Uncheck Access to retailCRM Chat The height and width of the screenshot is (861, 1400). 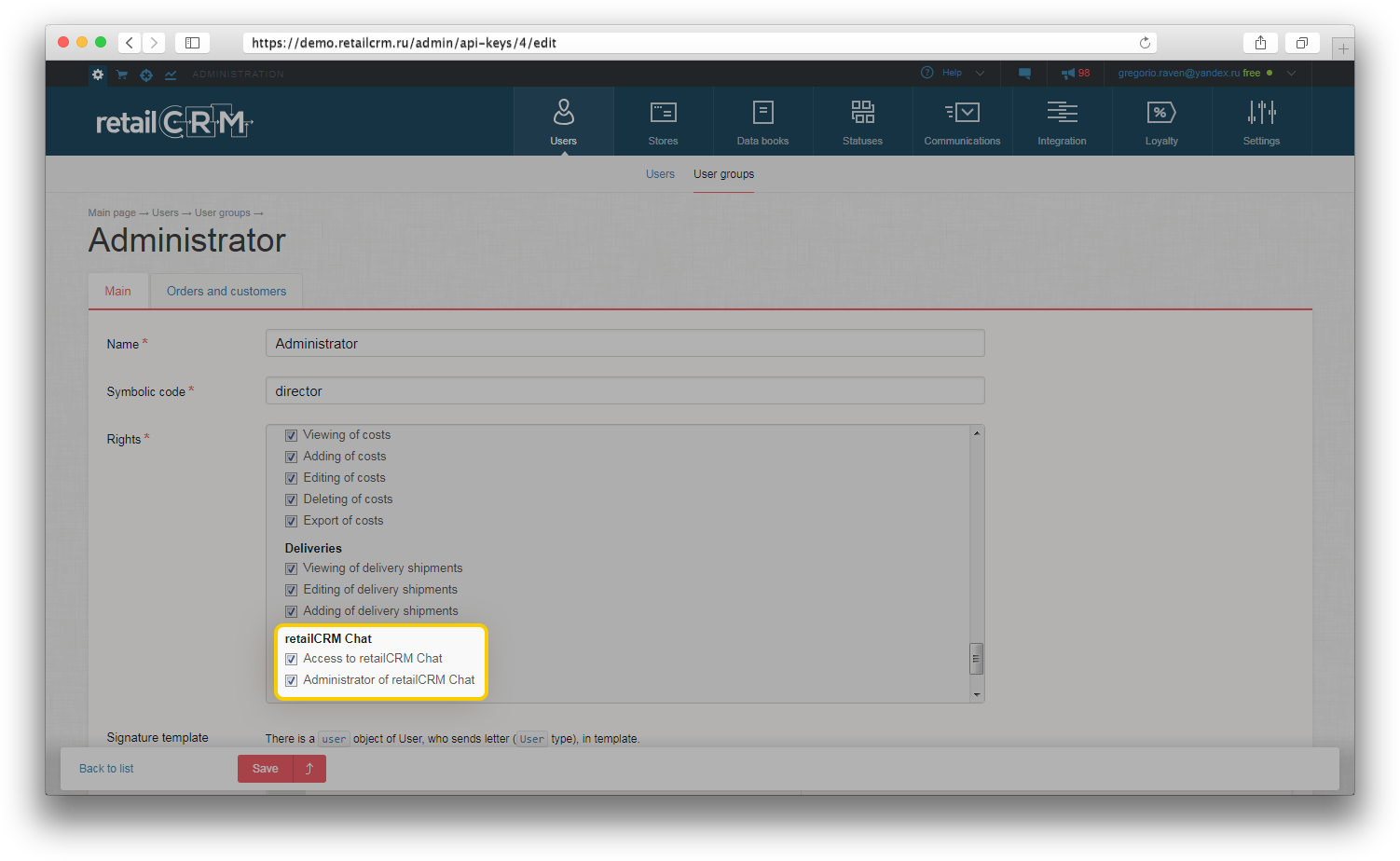(x=291, y=659)
